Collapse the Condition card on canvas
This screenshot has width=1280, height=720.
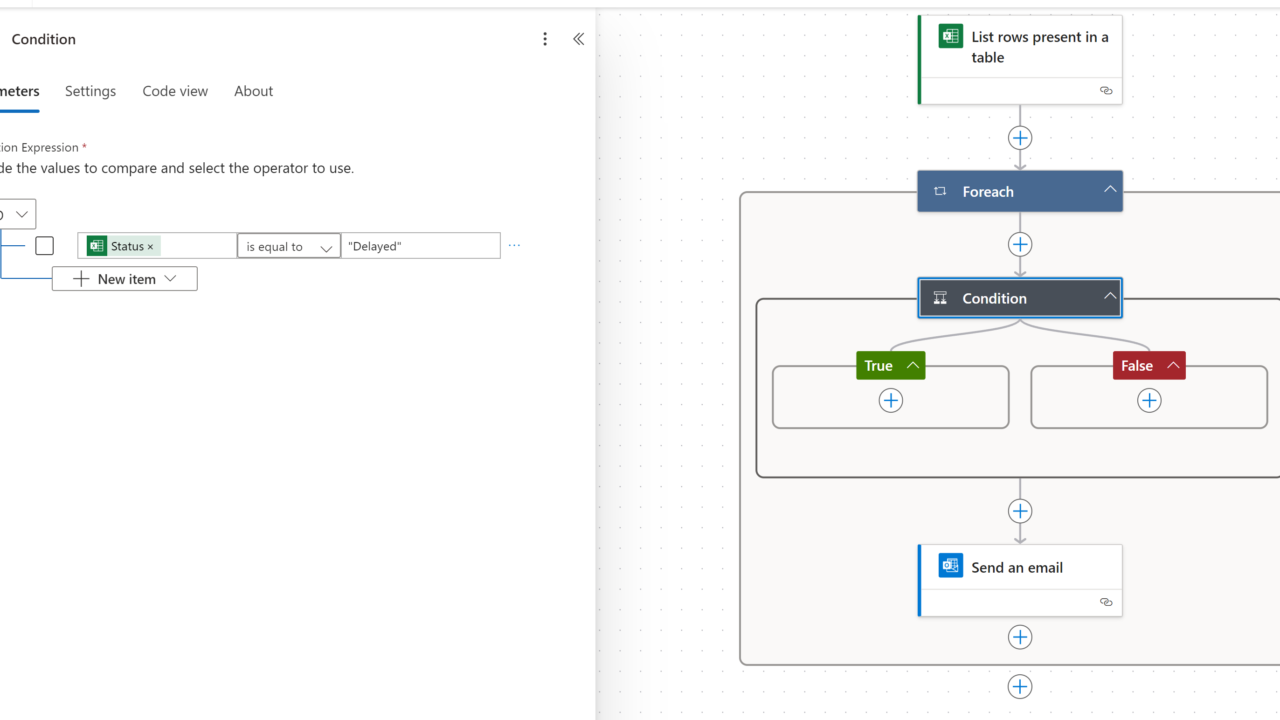(1109, 297)
